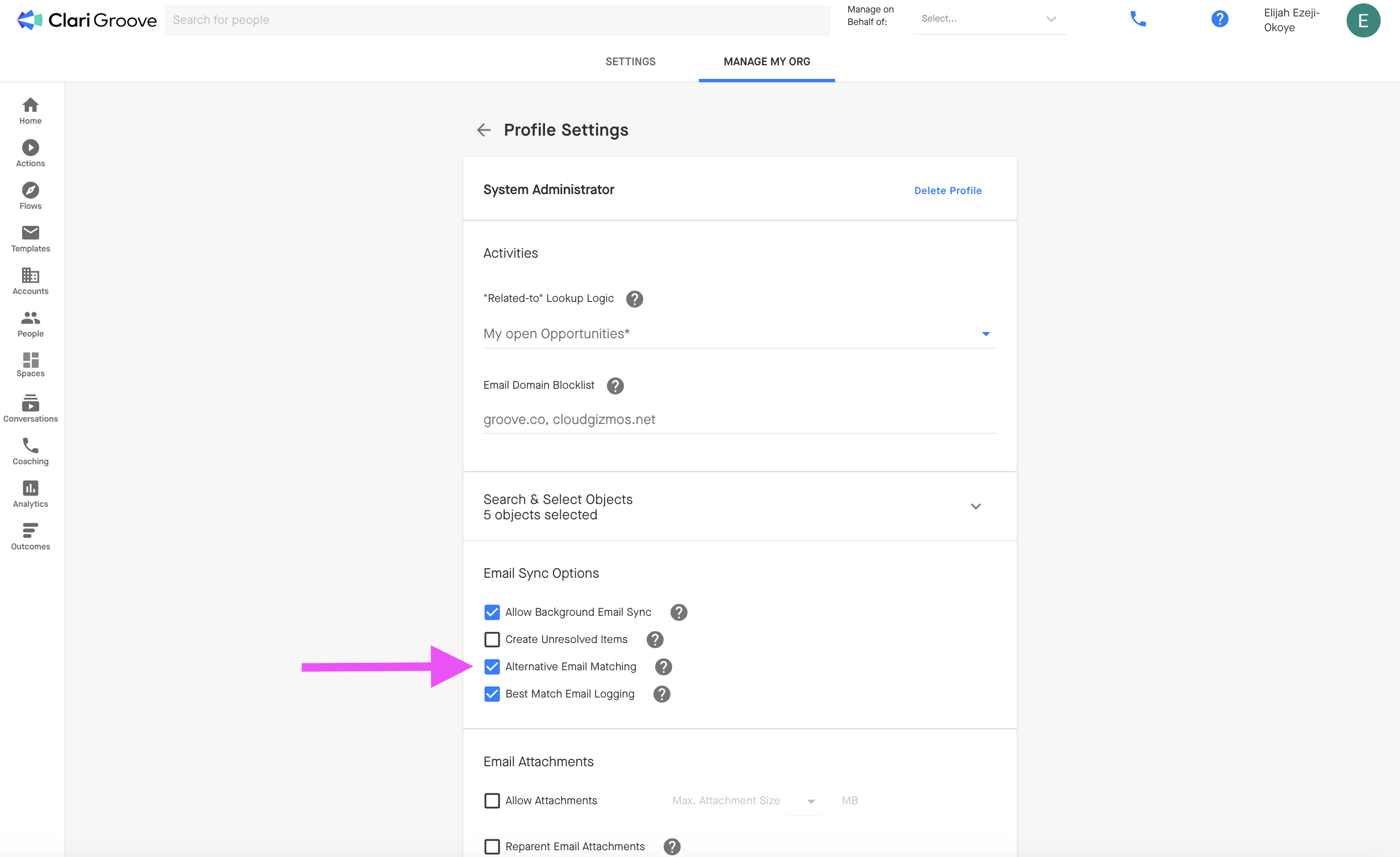The image size is (1400, 857).
Task: Go to Actions in sidebar
Action: (30, 153)
